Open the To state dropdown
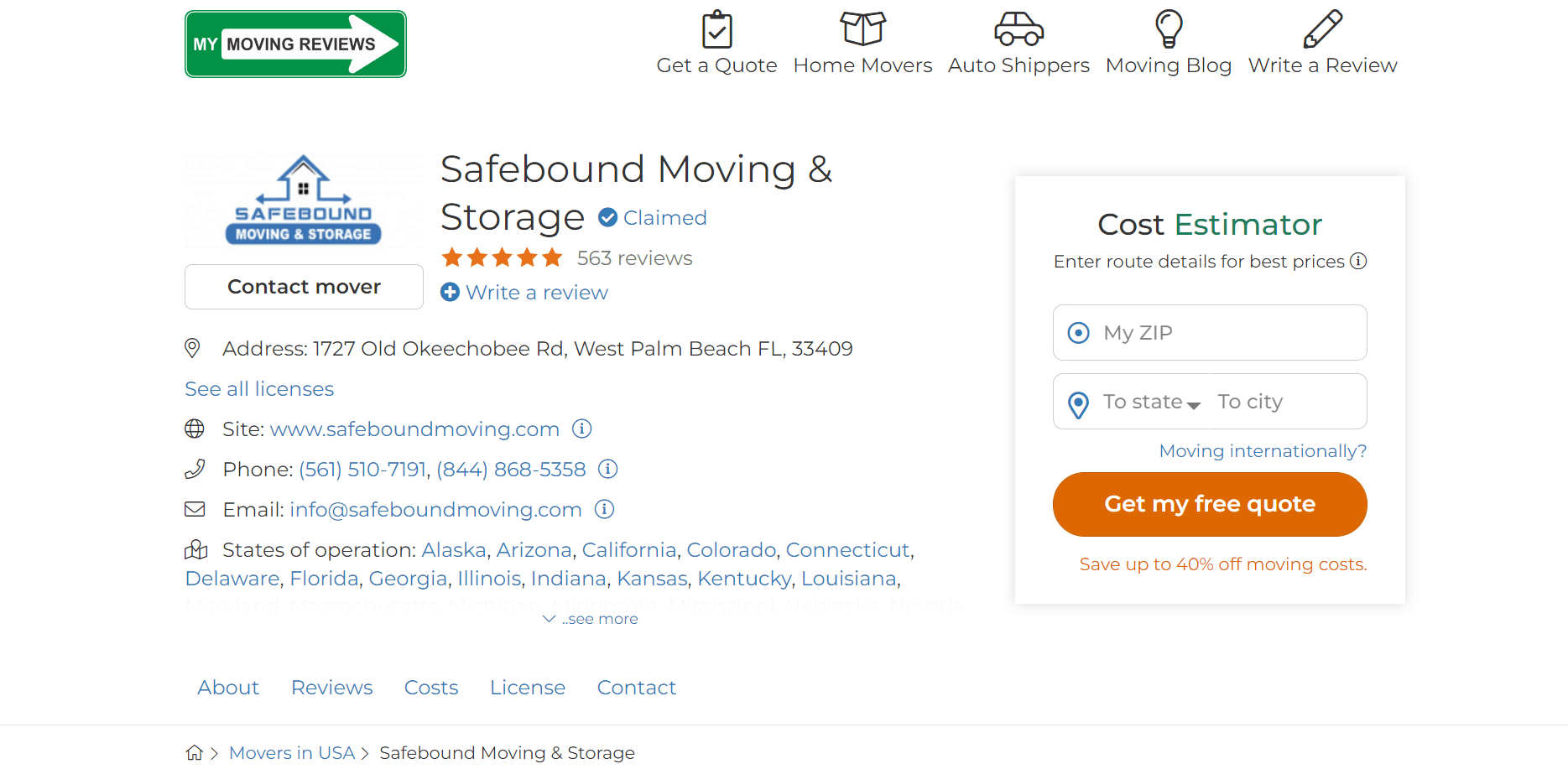This screenshot has width=1568, height=769. click(x=1151, y=403)
